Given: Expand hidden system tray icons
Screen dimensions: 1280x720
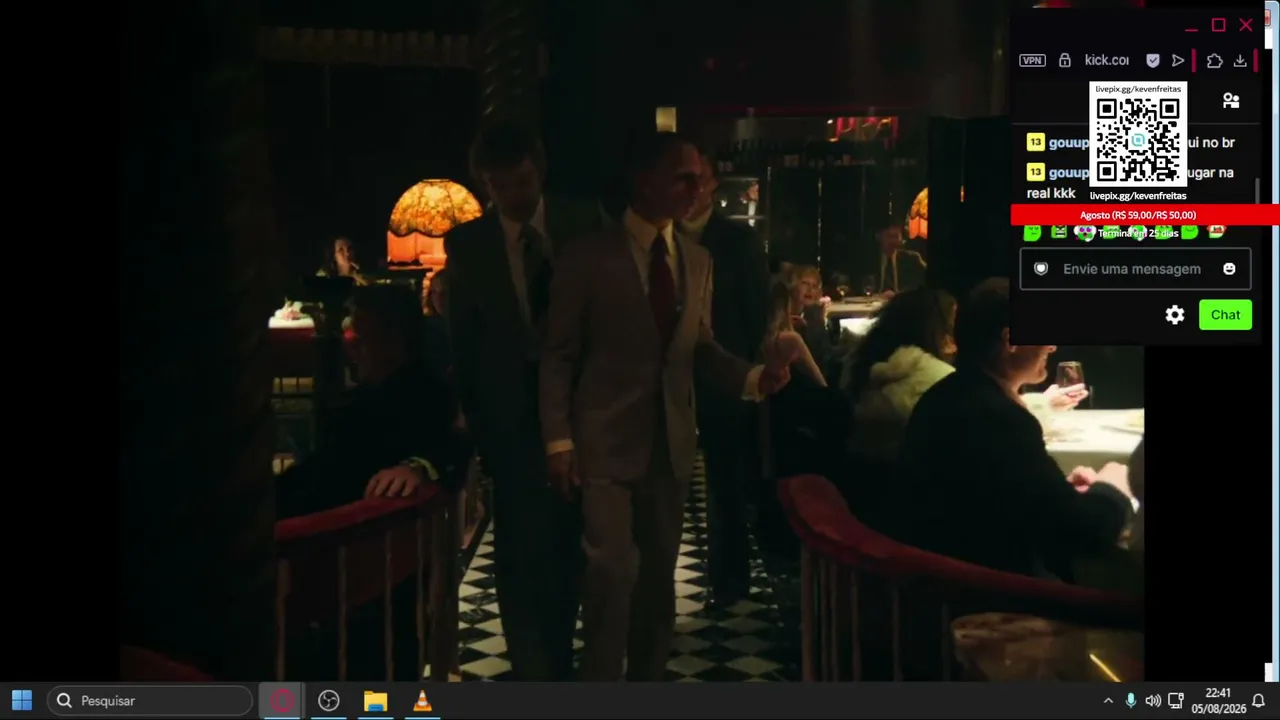Looking at the screenshot, I should (1108, 701).
